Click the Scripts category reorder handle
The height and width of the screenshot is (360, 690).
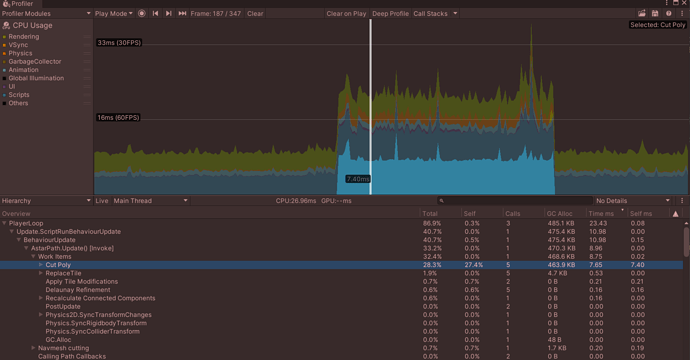click(x=87, y=95)
